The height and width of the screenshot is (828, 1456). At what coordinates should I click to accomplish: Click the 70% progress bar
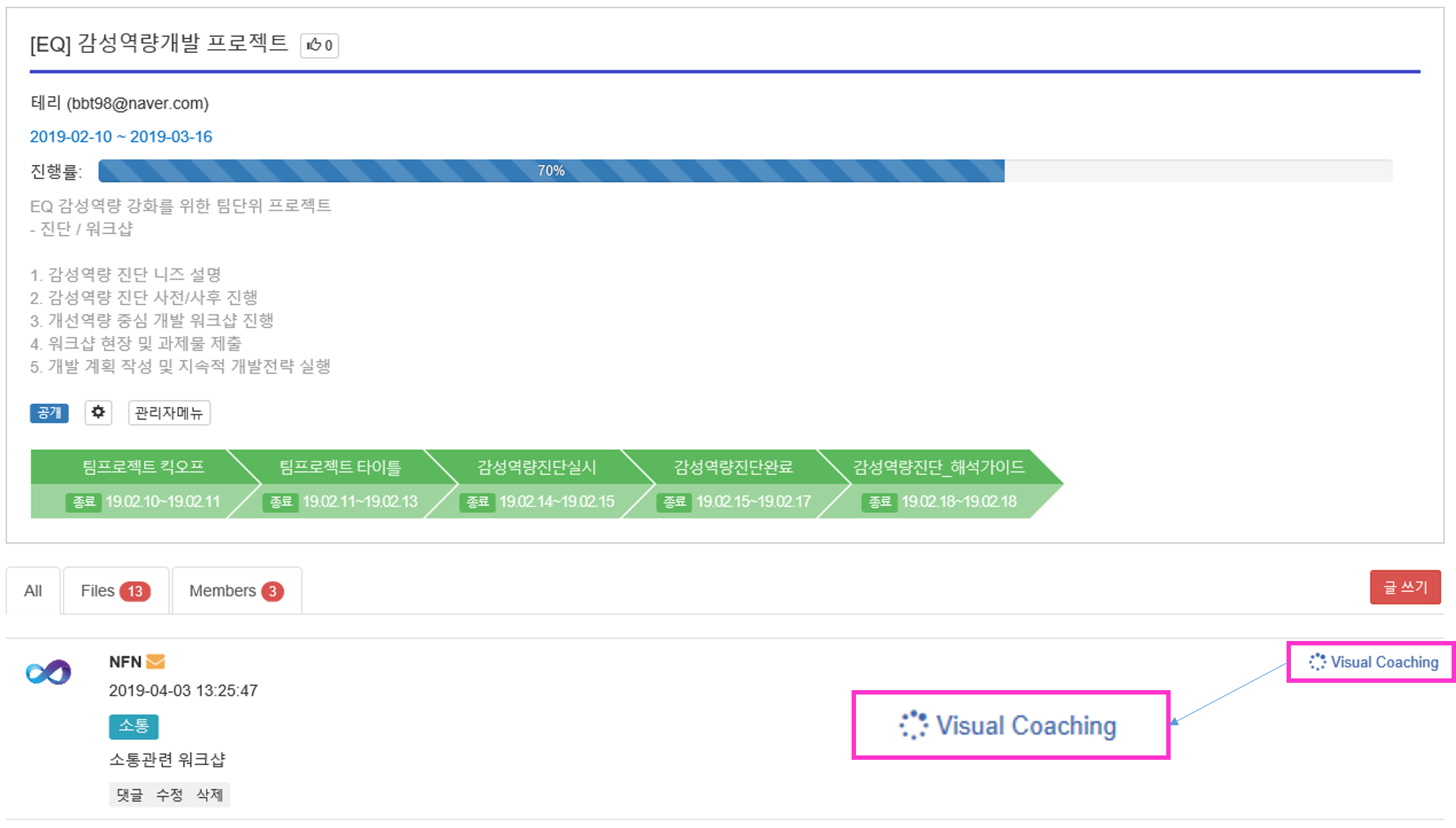[551, 171]
